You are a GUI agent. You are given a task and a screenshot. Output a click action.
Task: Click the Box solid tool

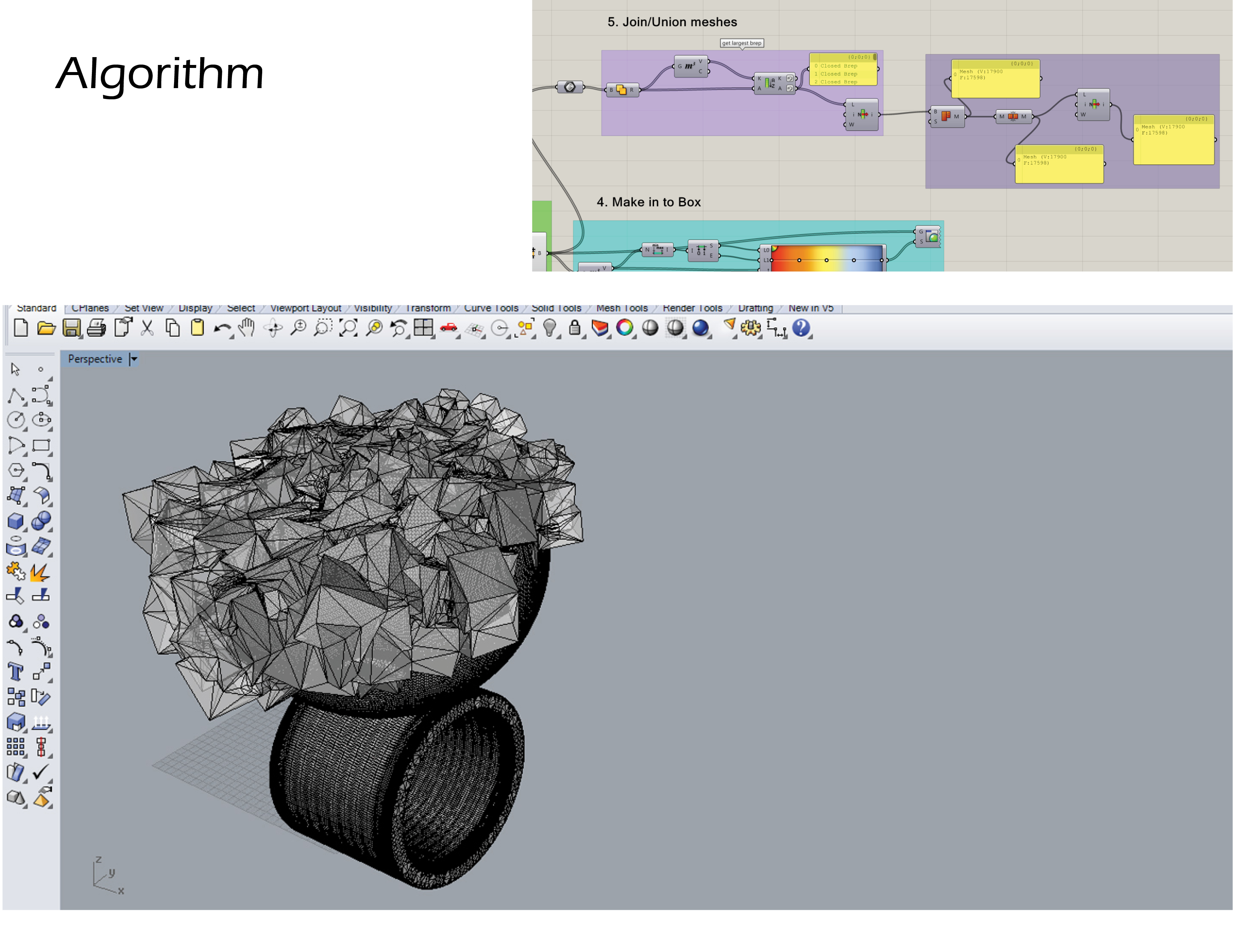pos(15,521)
